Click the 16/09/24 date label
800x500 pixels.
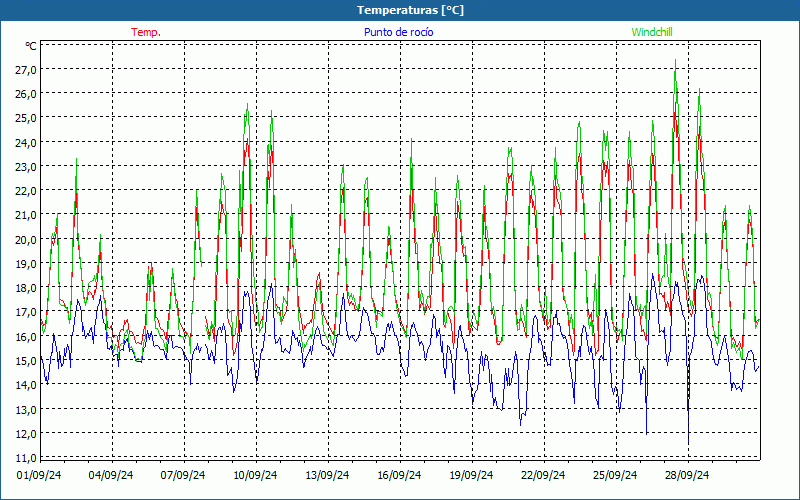(399, 475)
